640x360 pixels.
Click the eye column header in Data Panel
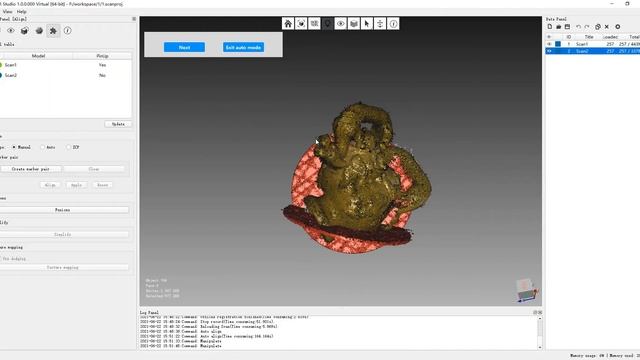click(549, 37)
